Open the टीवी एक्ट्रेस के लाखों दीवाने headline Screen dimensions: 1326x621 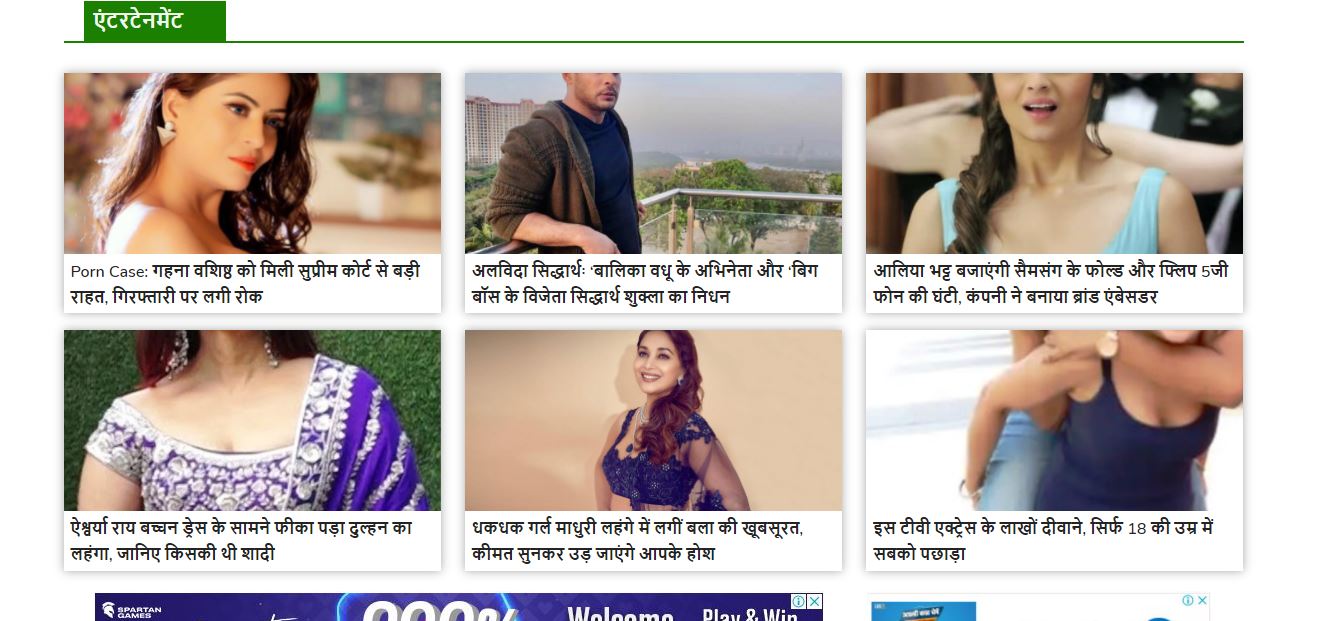(1043, 540)
